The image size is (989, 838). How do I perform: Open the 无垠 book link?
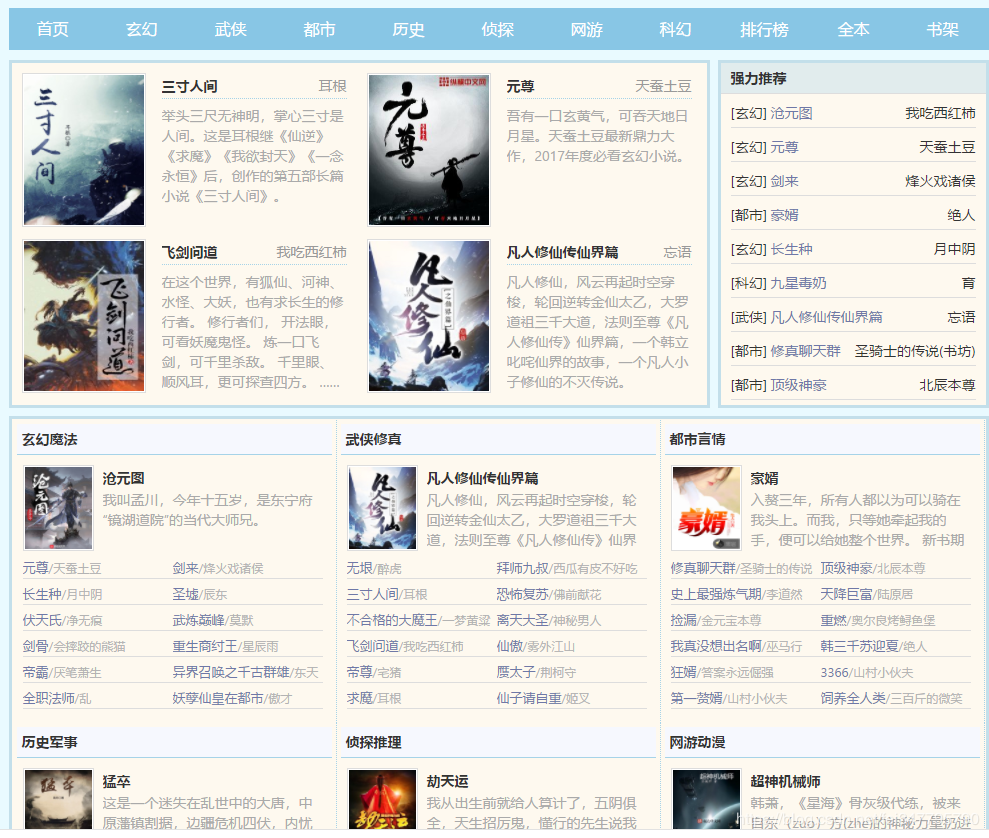click(x=360, y=568)
